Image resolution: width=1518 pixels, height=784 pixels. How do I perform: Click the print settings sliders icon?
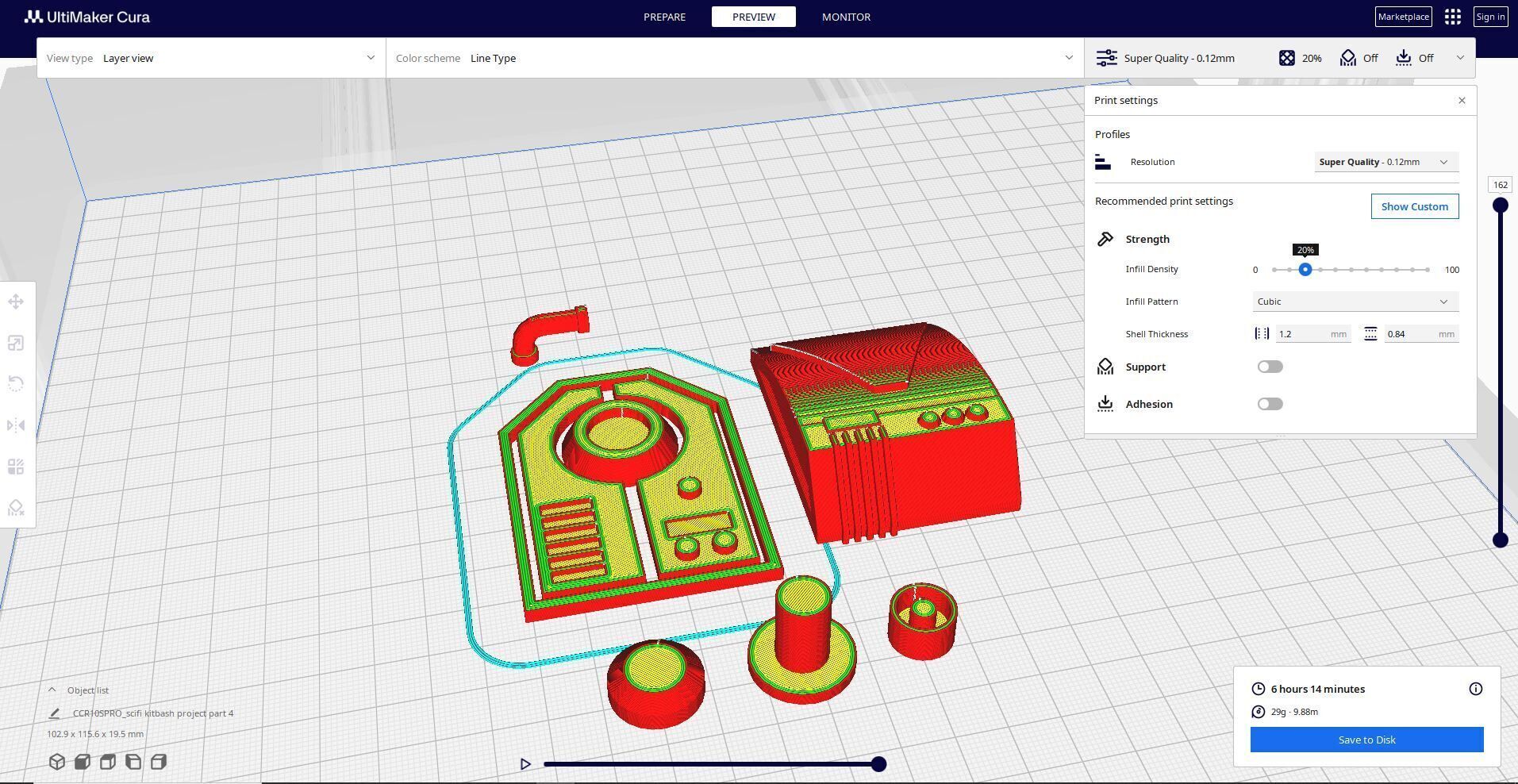[x=1106, y=58]
